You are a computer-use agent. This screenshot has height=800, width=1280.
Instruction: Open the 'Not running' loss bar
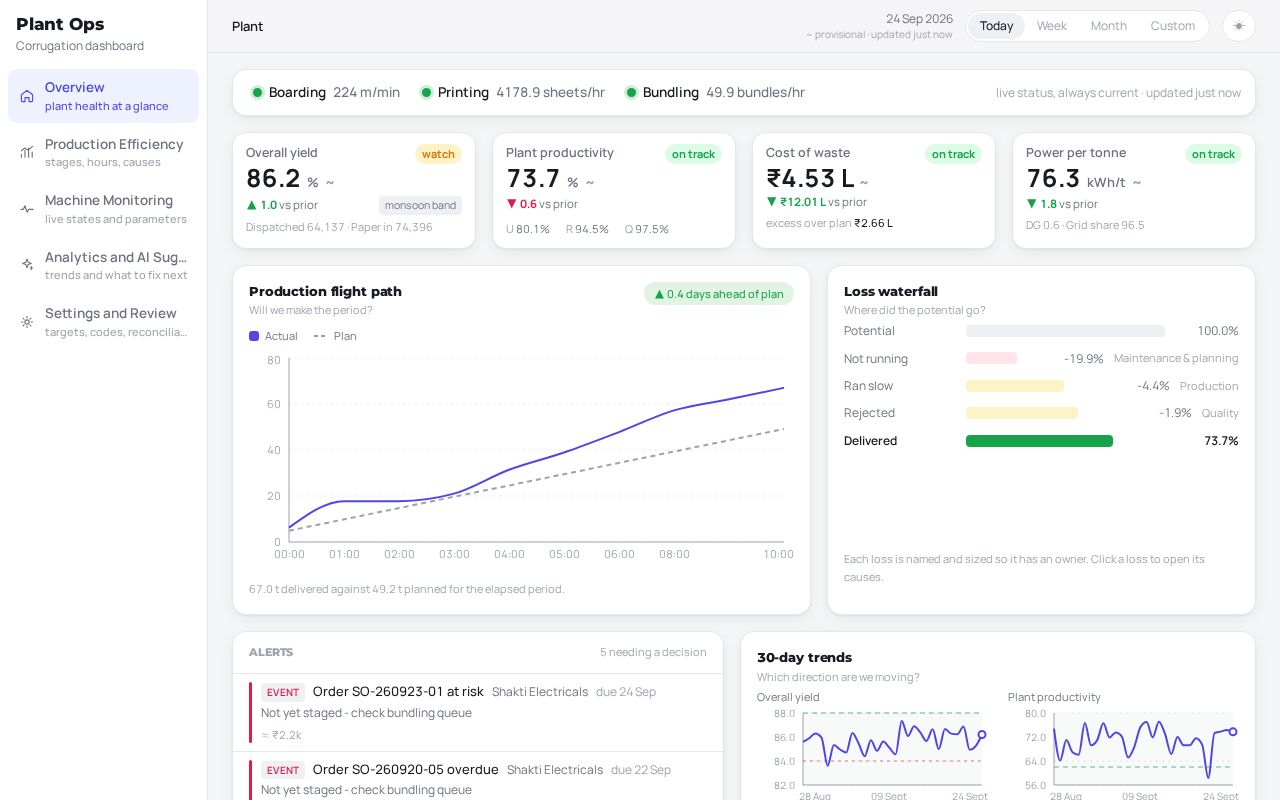click(991, 358)
